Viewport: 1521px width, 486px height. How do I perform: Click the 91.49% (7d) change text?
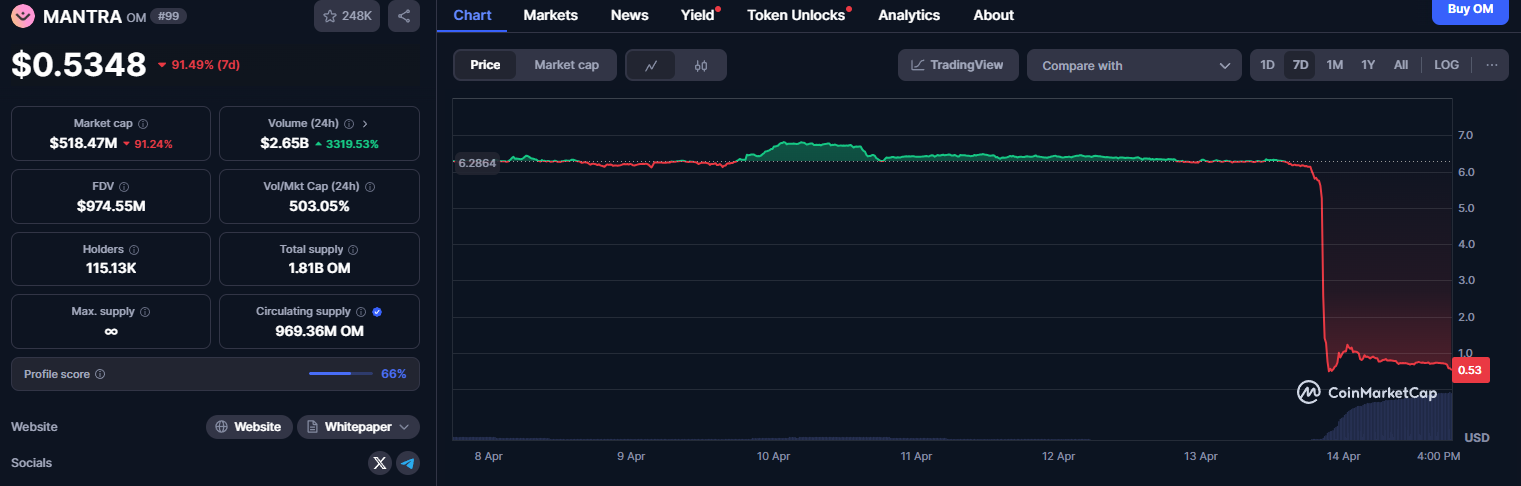tap(205, 65)
